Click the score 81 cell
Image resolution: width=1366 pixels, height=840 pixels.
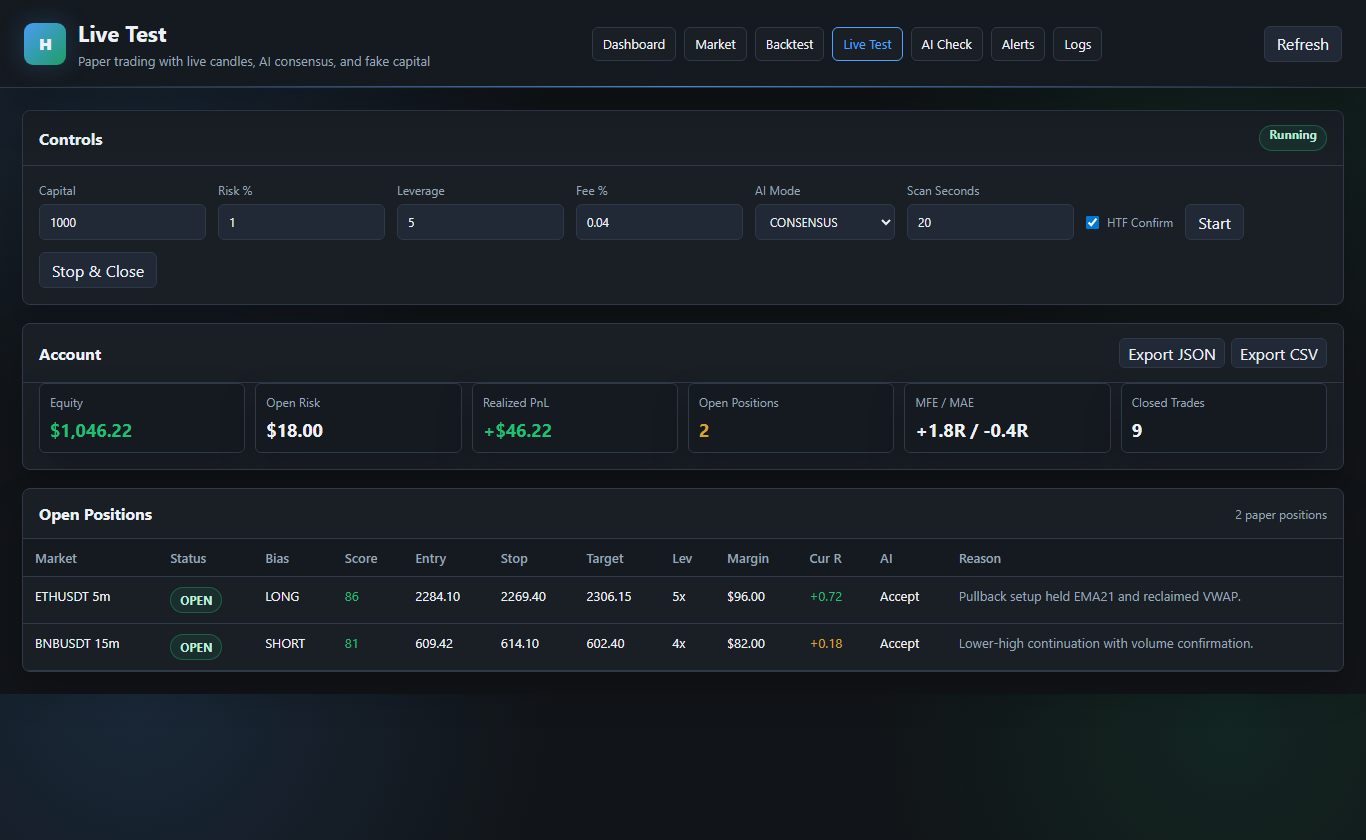click(352, 643)
